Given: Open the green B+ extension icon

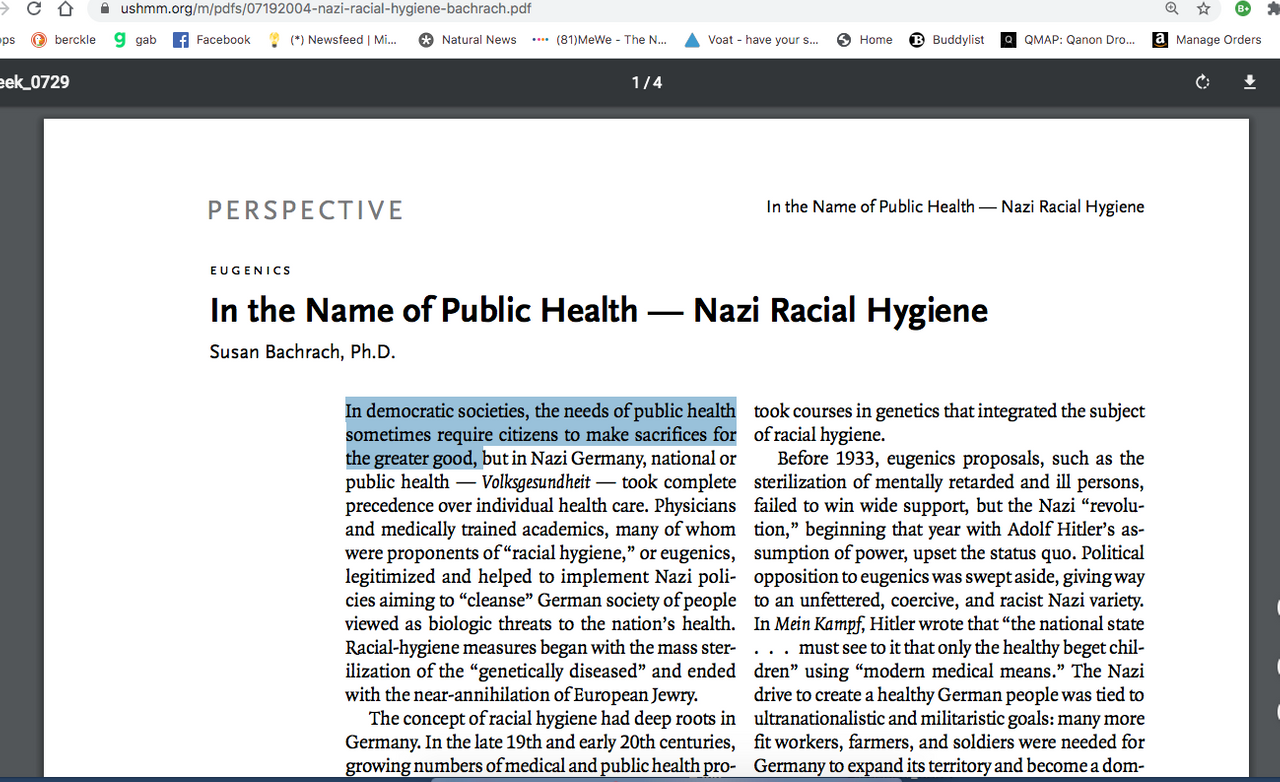Looking at the screenshot, I should (x=1243, y=9).
